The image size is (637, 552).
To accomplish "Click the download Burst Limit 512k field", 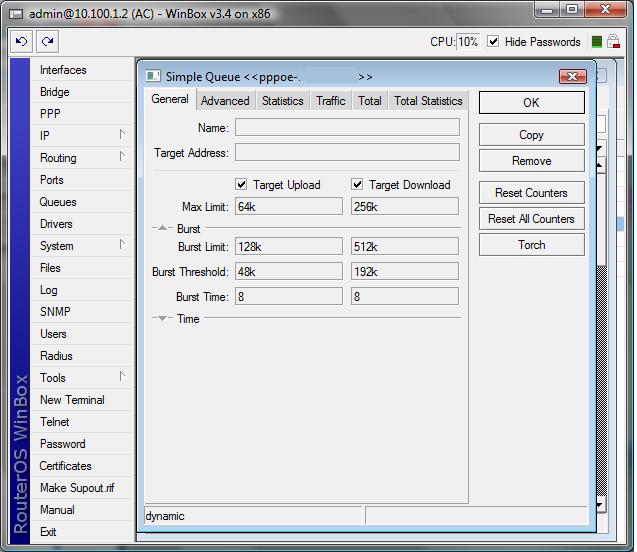I will 405,246.
